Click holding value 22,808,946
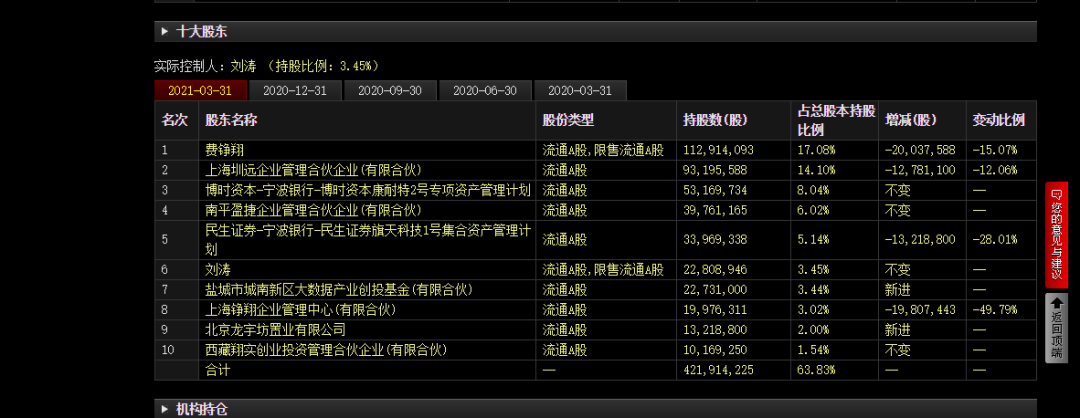Viewport: 1080px width, 418px height. pos(715,270)
